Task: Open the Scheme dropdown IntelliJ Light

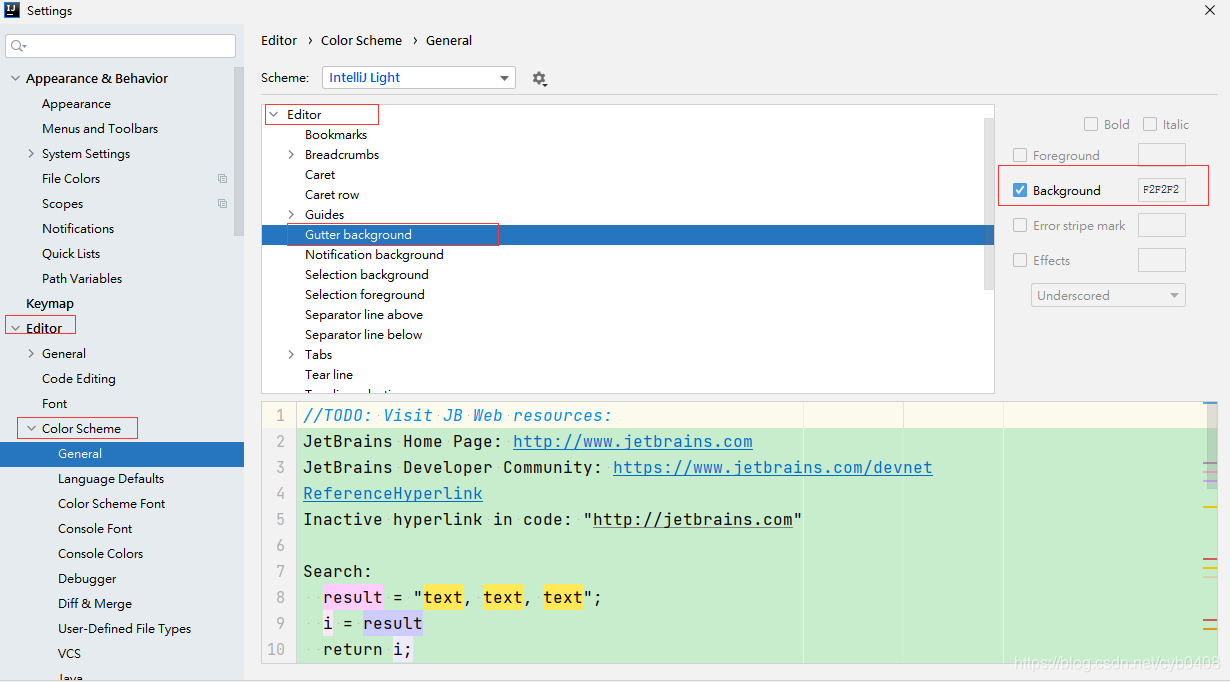Action: coord(419,78)
